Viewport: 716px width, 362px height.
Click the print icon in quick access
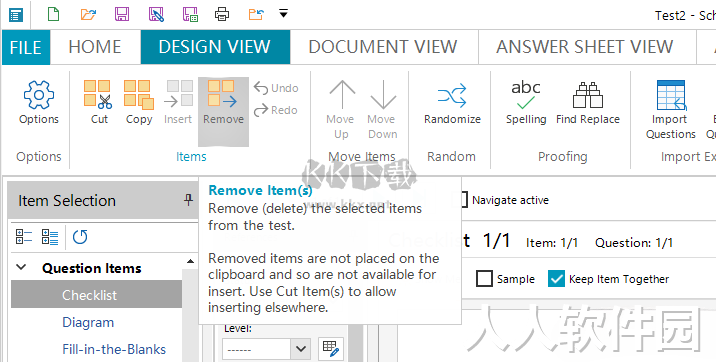click(222, 15)
